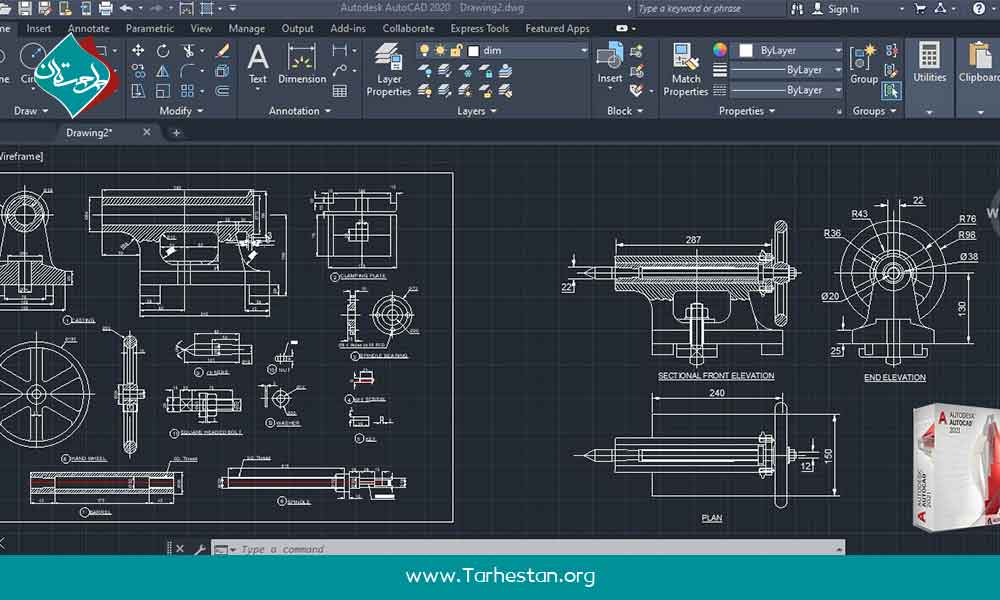
Task: Click the Block Editor icon
Action: (x=636, y=71)
